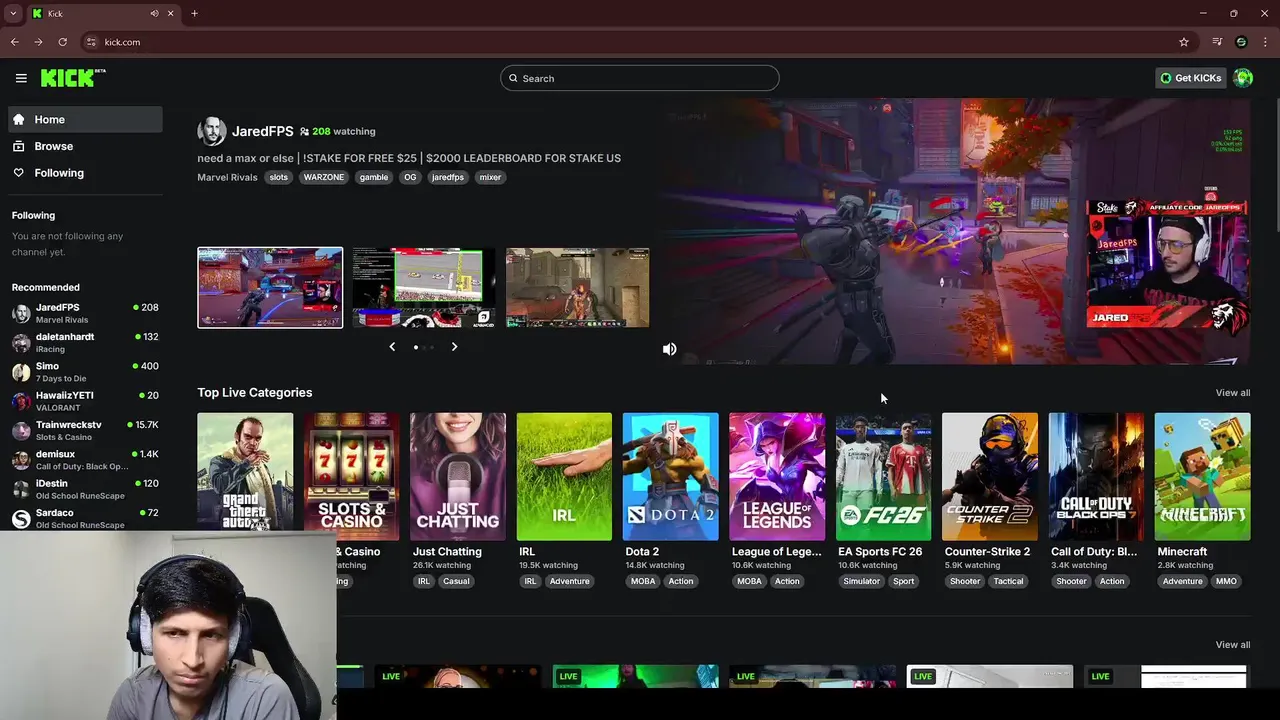The width and height of the screenshot is (1280, 720).
Task: Open the Grand Theft Auto category card
Action: 245,471
